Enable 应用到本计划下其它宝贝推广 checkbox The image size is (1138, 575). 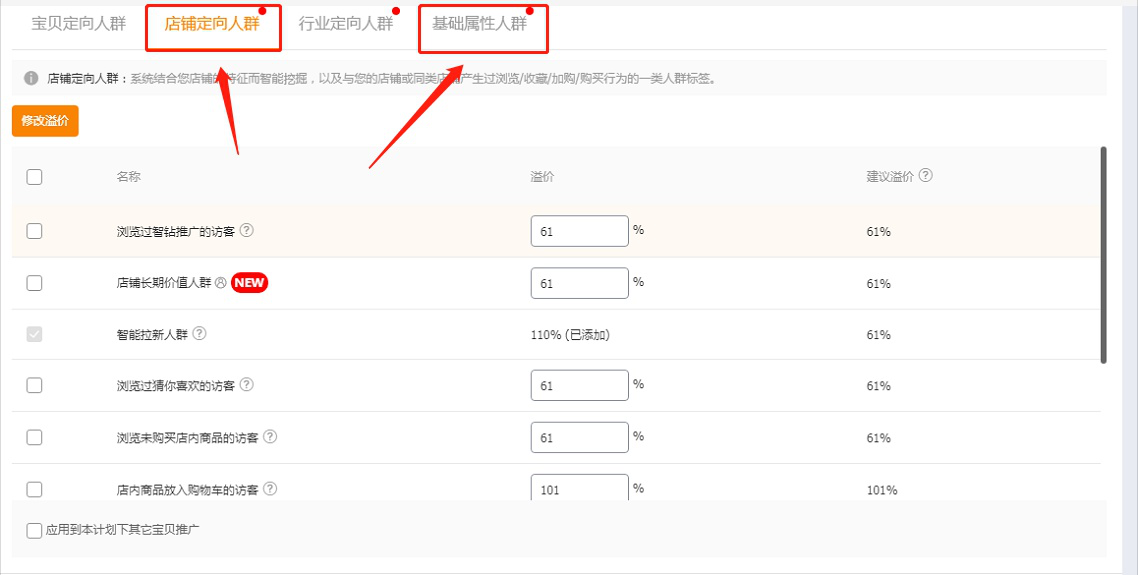click(34, 530)
